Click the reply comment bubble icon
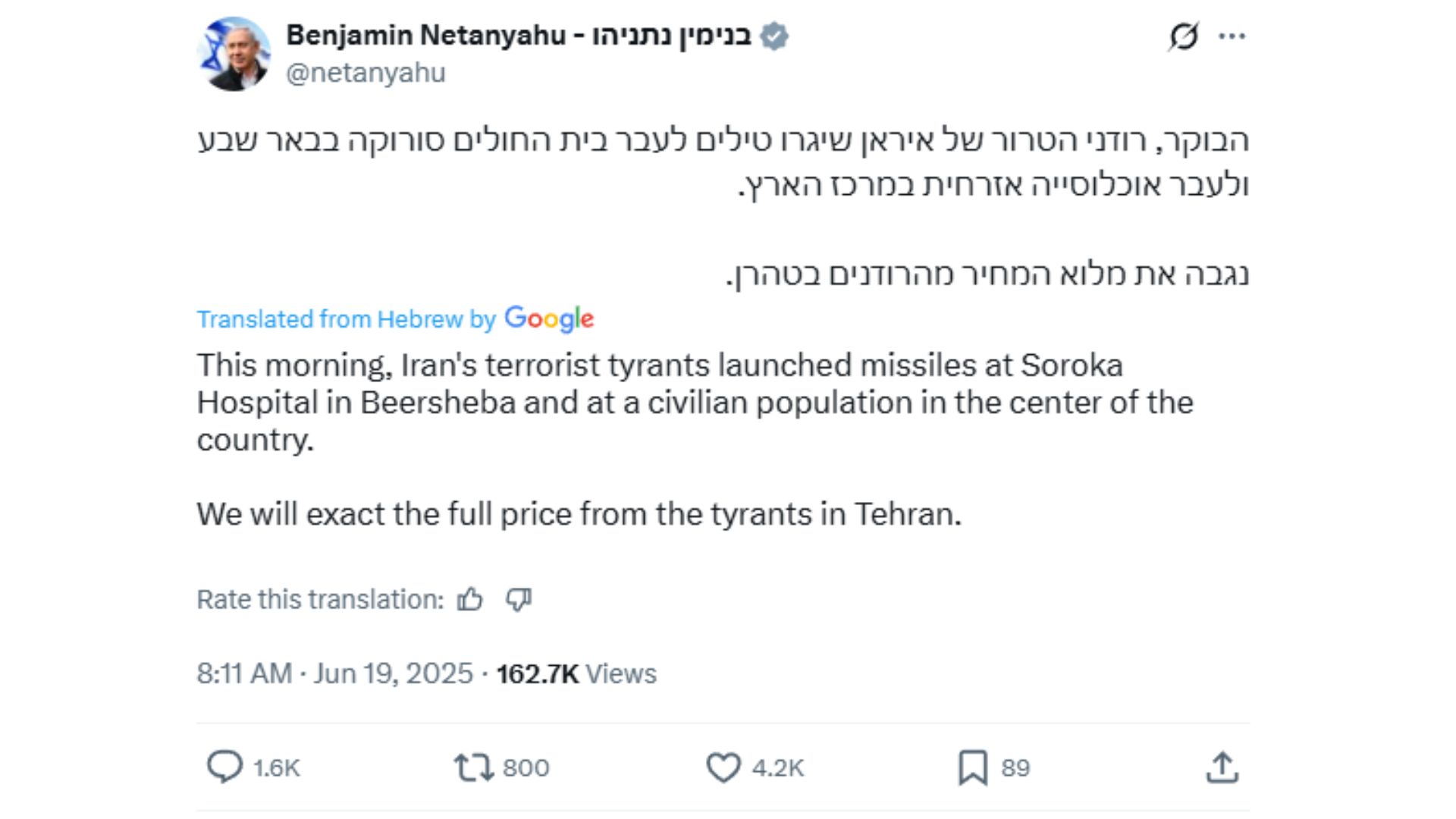Screen dimensions: 1456x819 pos(224,767)
